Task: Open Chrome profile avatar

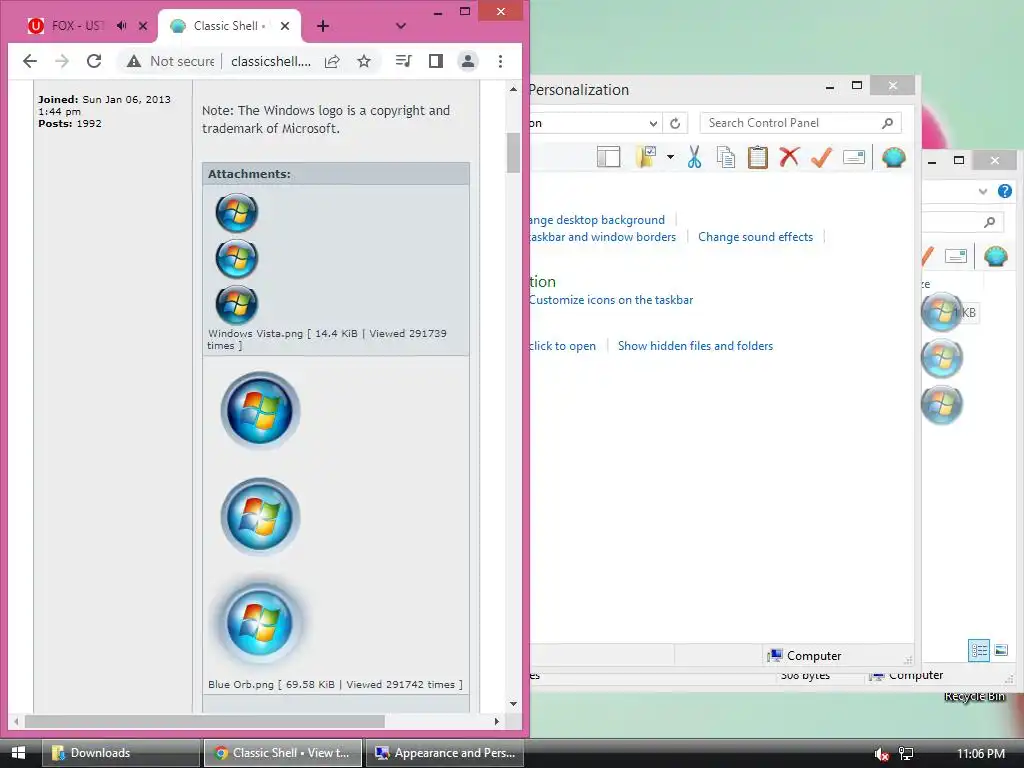Action: (x=468, y=61)
